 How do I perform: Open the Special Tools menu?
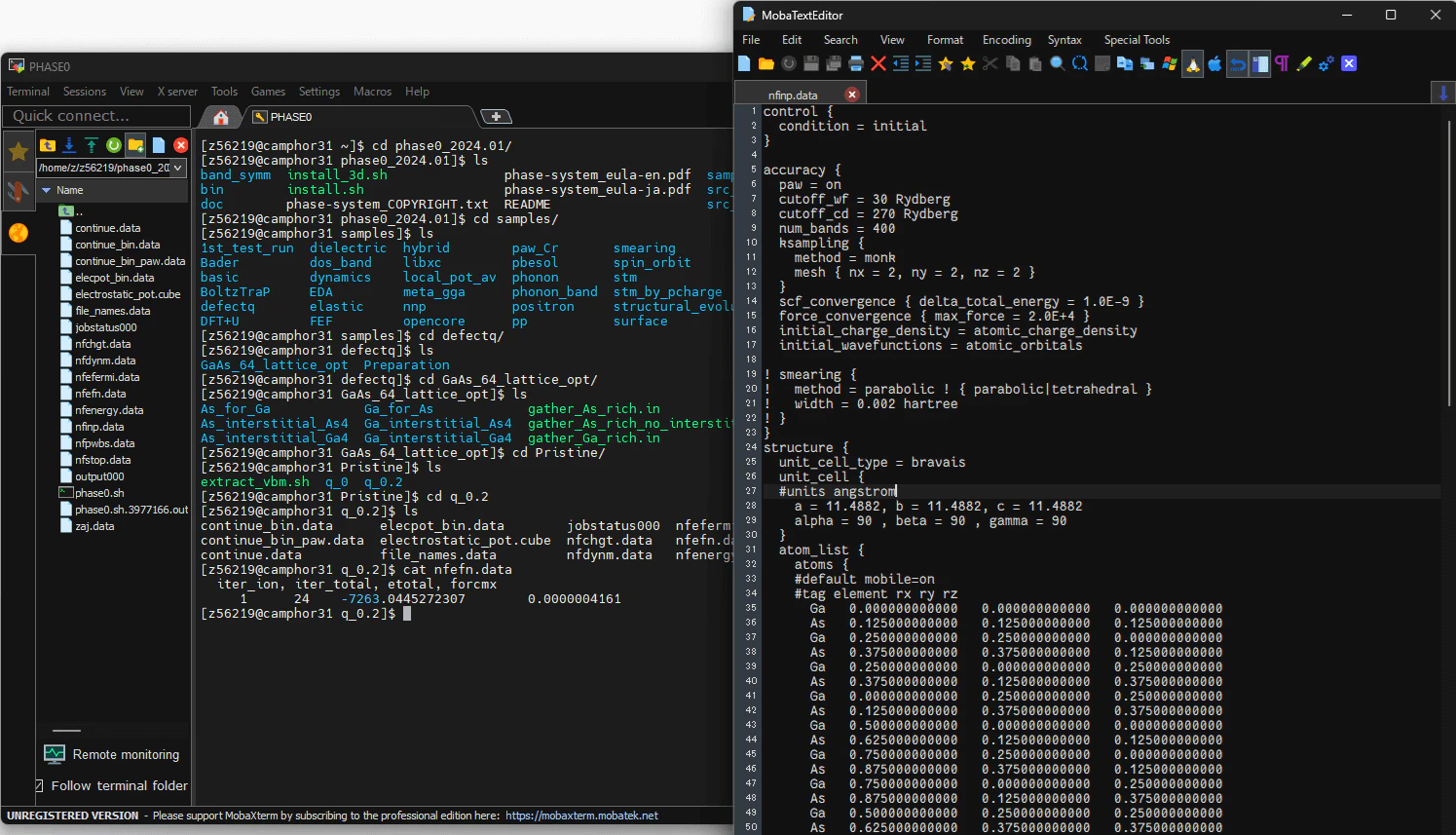tap(1137, 40)
